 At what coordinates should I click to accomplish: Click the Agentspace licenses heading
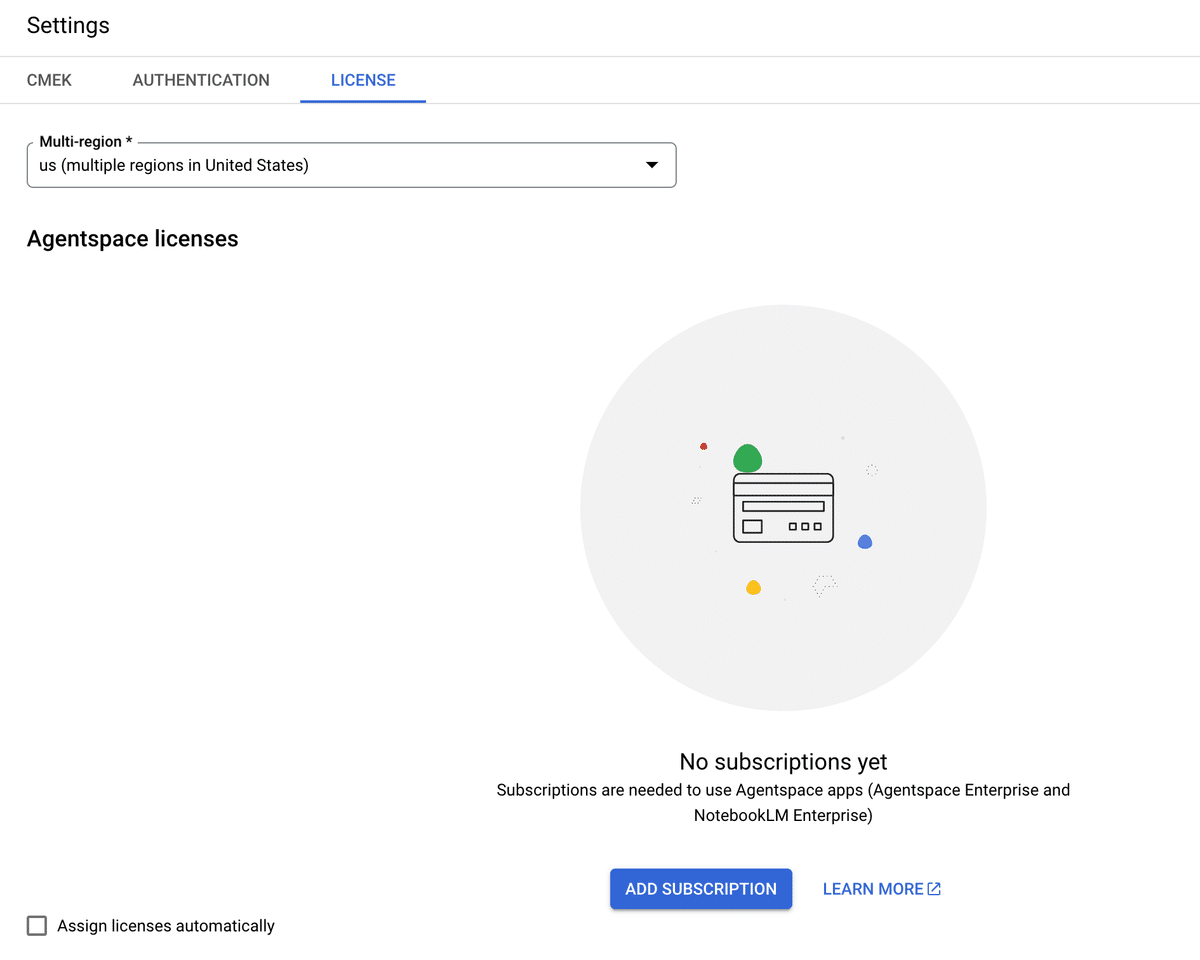133,239
